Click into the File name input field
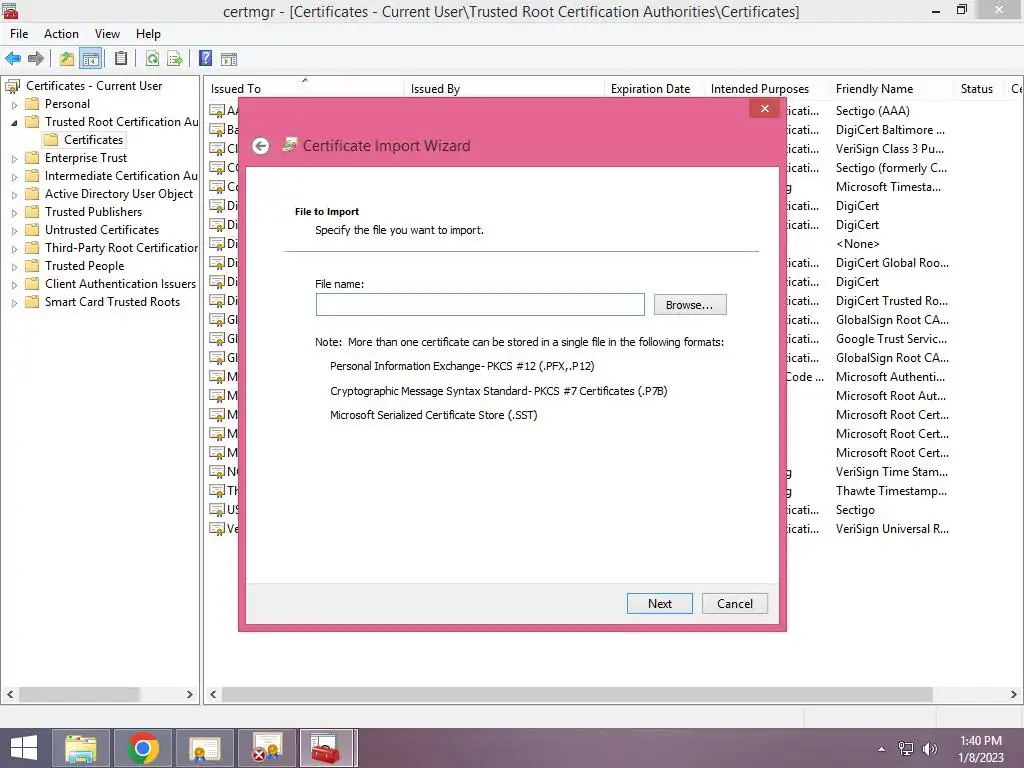The image size is (1024, 768). point(480,304)
